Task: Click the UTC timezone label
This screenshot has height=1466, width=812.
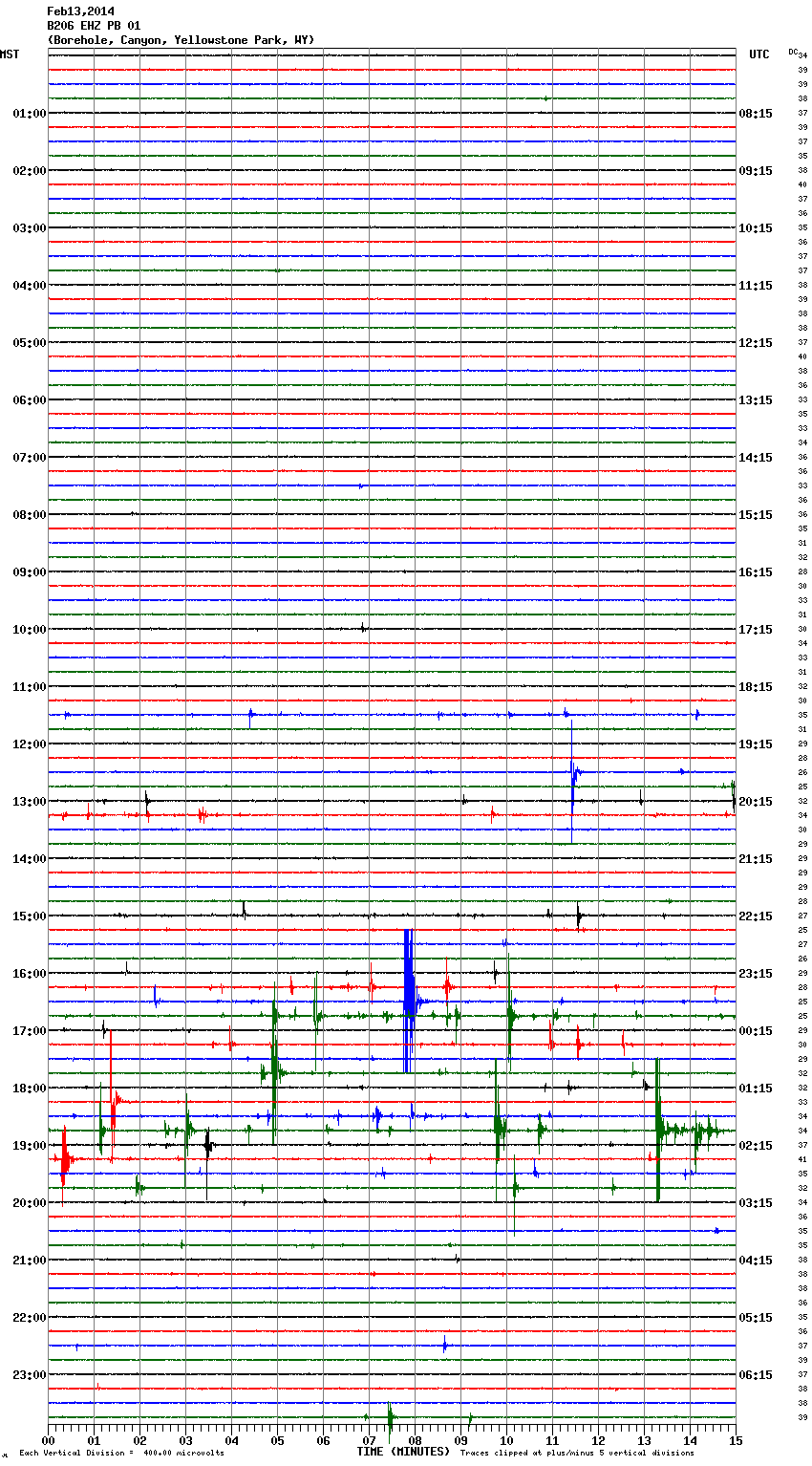Action: pyautogui.click(x=759, y=54)
